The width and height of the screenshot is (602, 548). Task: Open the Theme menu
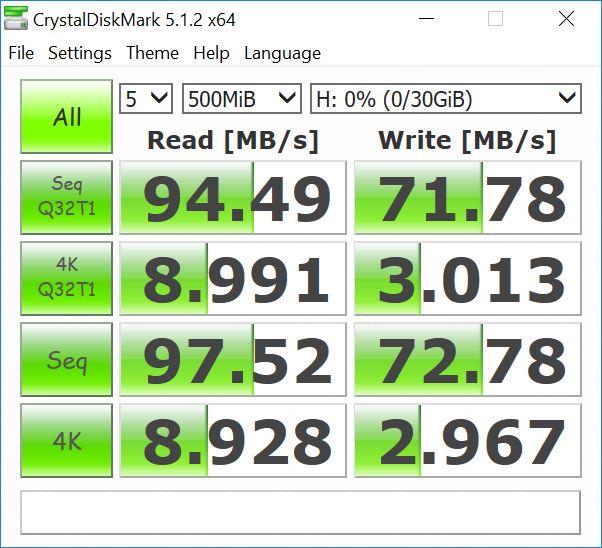click(153, 53)
